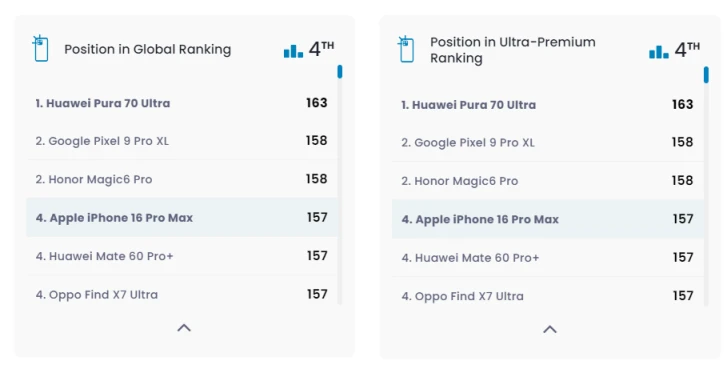The image size is (727, 365).
Task: Click the blue bar chart icon in the Global Ranking header
Action: pos(293,51)
